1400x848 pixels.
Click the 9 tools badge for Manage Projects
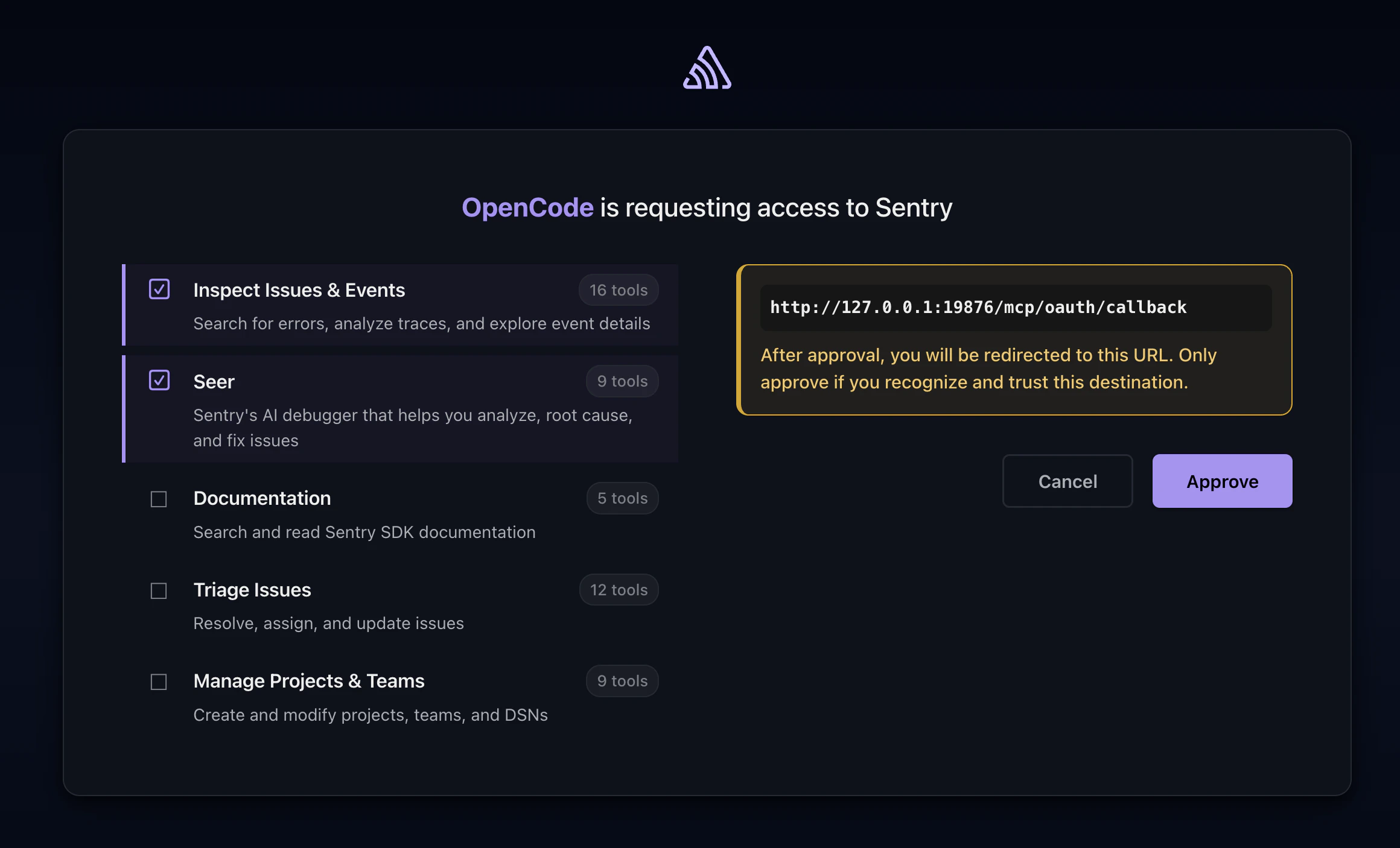coord(622,681)
